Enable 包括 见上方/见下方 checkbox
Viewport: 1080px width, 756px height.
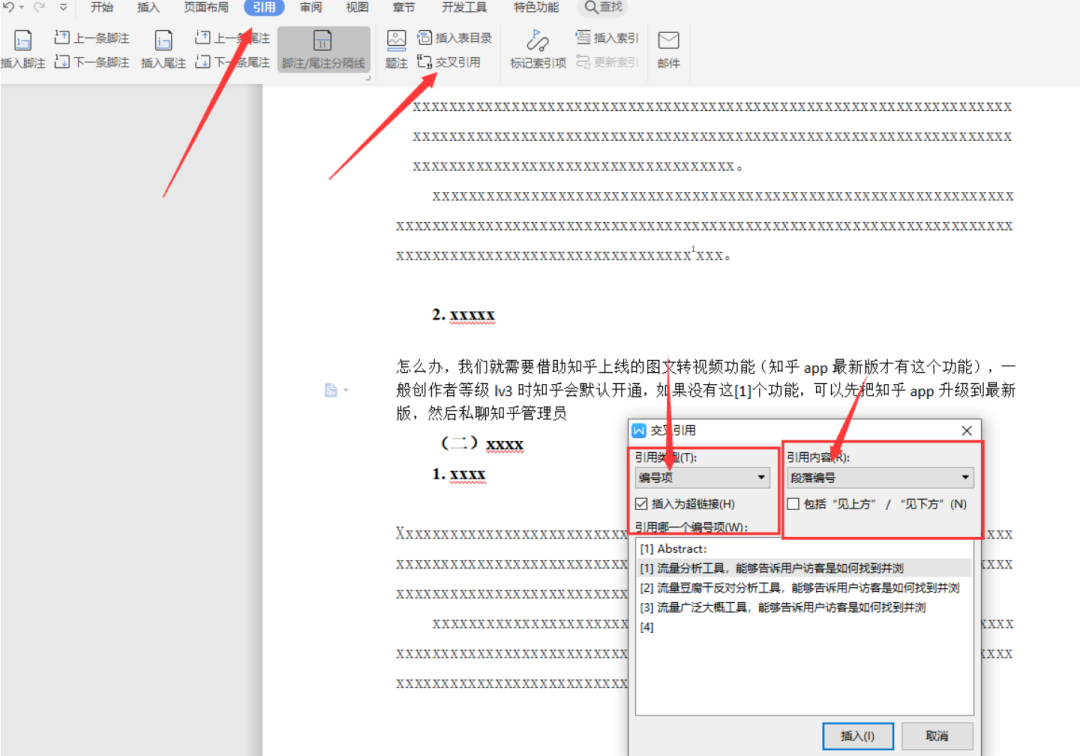pyautogui.click(x=793, y=504)
